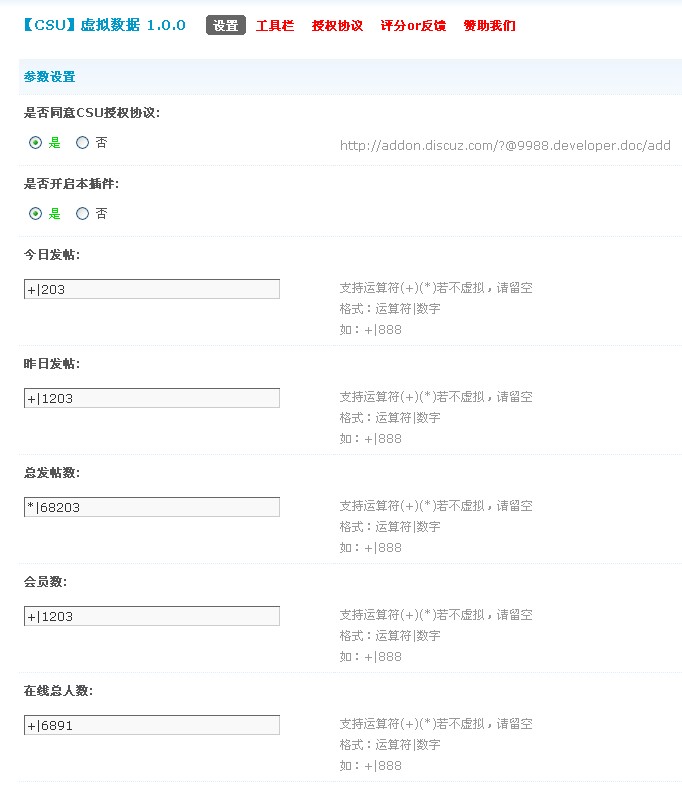Click the 在线总人数 field label
The height and width of the screenshot is (786, 682).
[58, 691]
